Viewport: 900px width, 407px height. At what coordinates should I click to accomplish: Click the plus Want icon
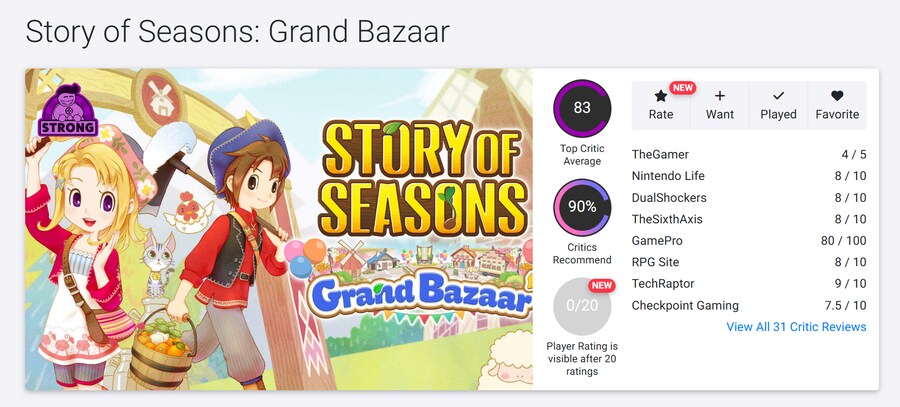coord(720,97)
